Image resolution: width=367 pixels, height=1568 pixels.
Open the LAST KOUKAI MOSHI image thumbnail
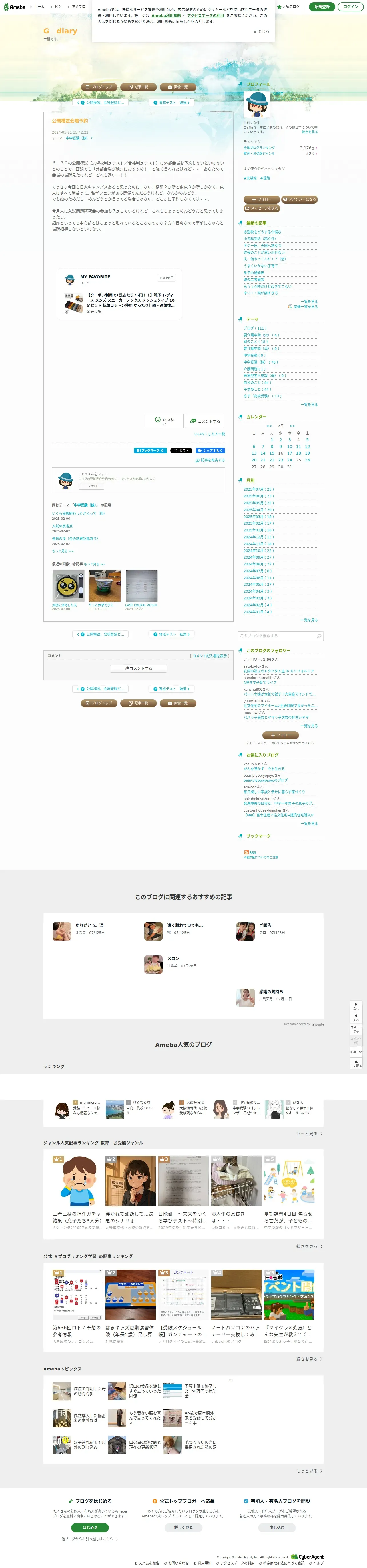[141, 586]
